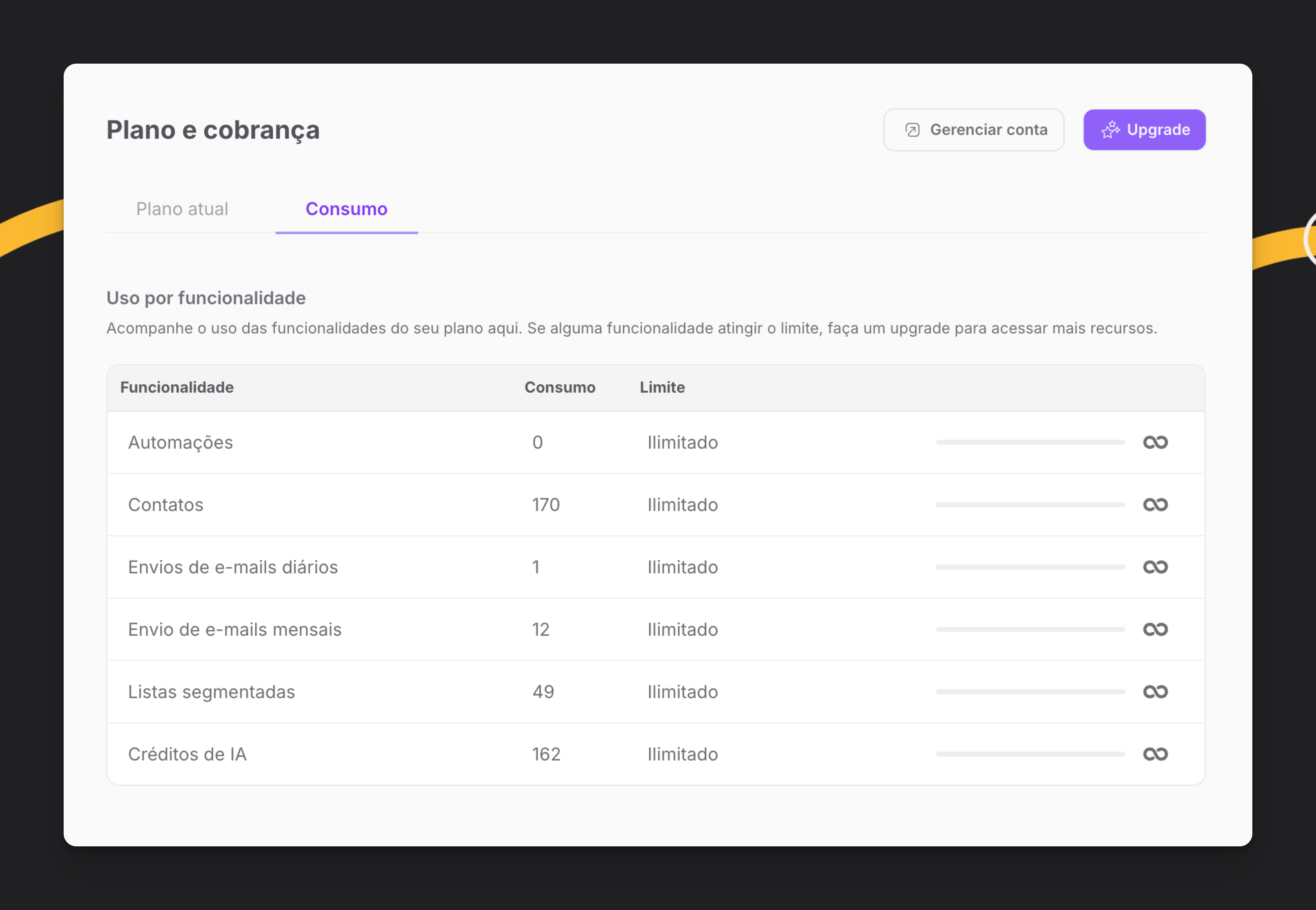Click the Automações usage progress bar
The width and height of the screenshot is (1316, 910).
point(1030,443)
